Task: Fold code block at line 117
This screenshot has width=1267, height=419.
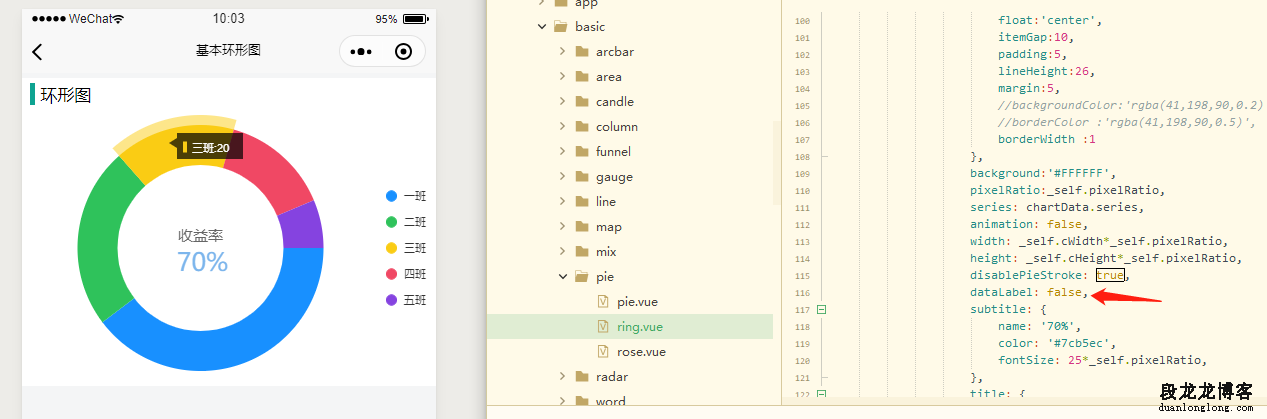Action: [822, 309]
